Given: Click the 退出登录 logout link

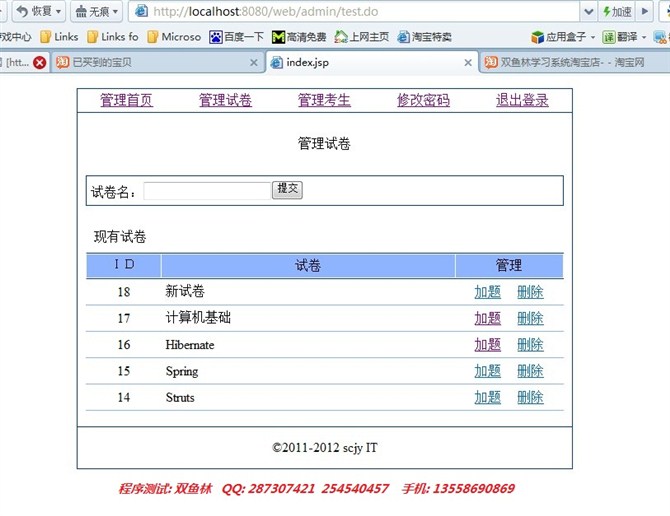Looking at the screenshot, I should 522,100.
